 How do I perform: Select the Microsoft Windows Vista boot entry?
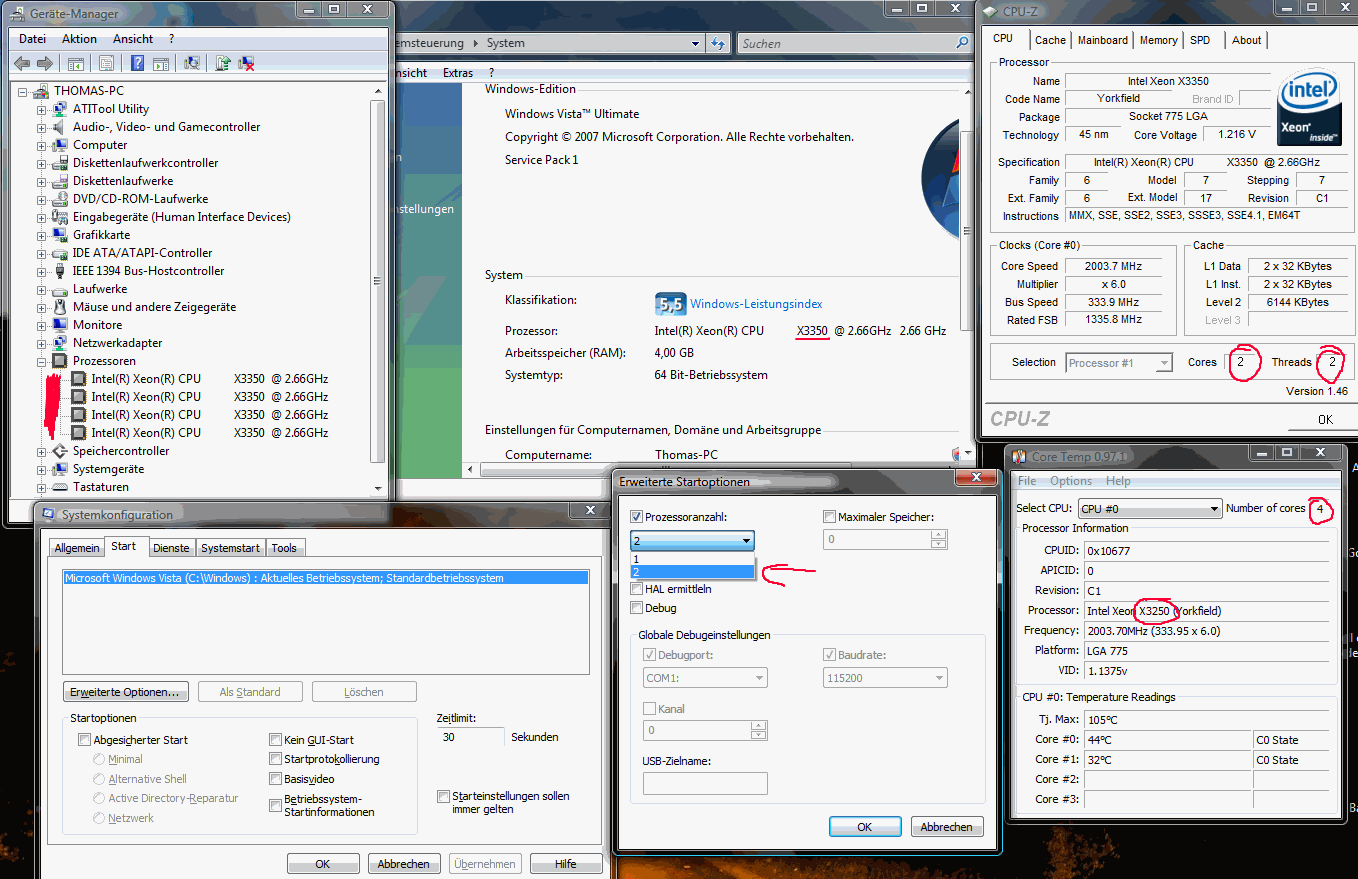pos(325,578)
